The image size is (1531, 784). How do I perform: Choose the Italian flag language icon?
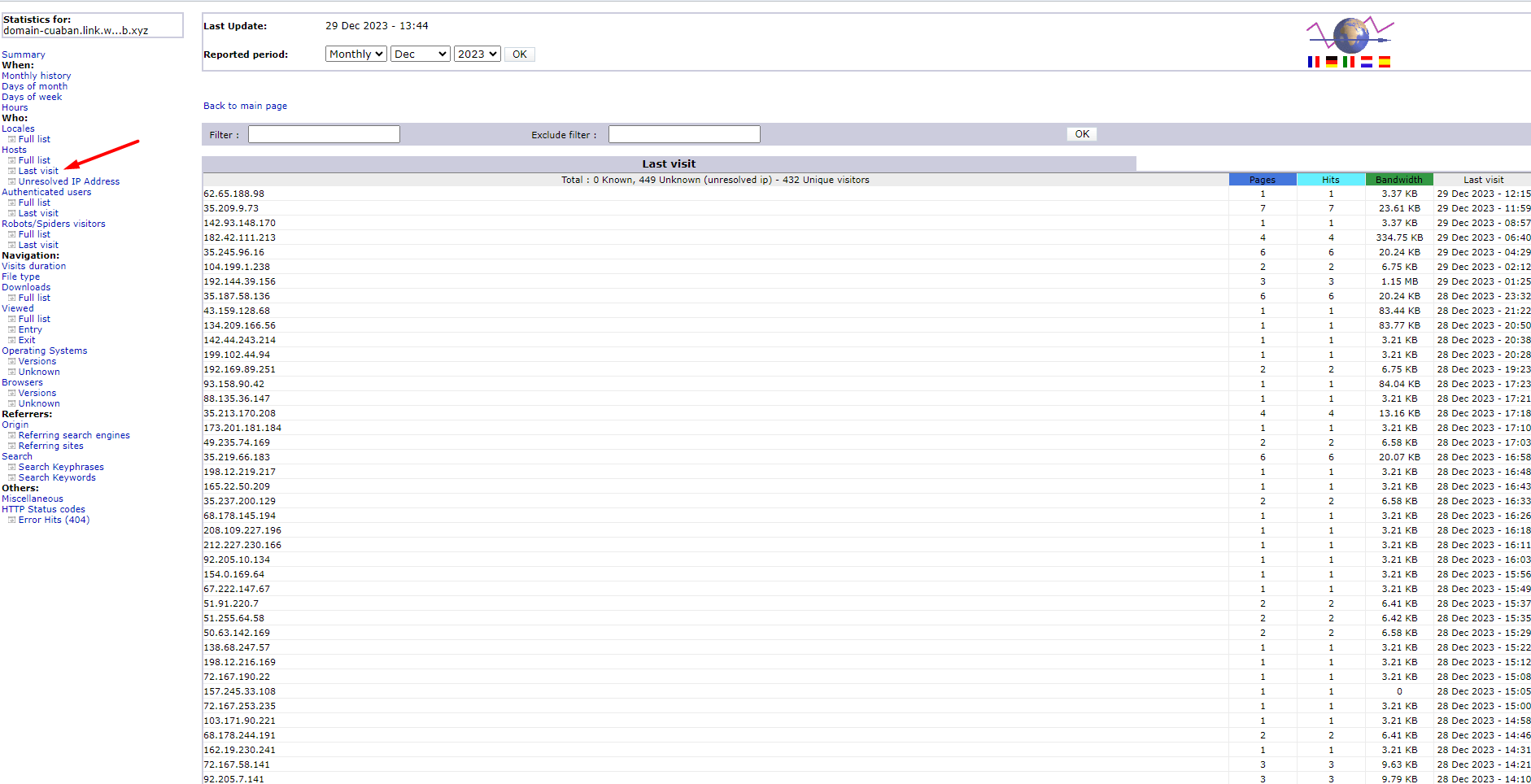coord(1349,62)
